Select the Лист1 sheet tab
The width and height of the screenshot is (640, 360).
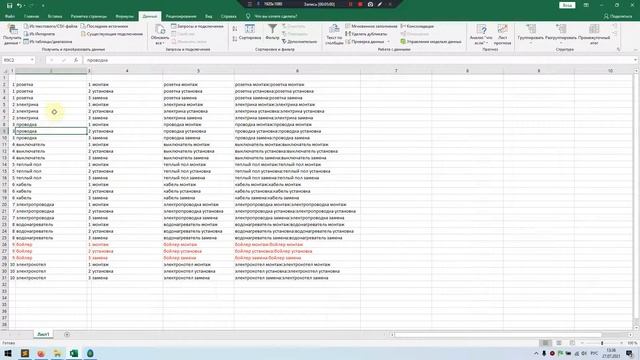click(43, 334)
